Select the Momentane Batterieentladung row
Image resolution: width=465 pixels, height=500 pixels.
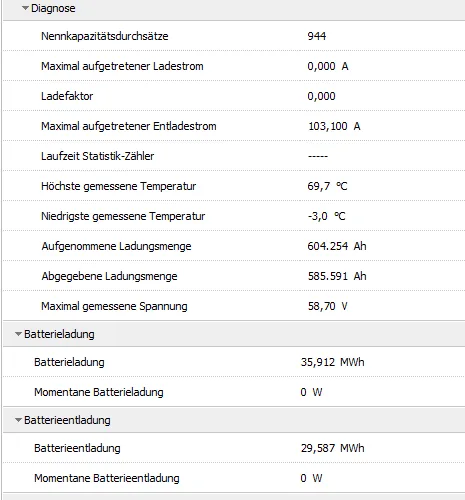point(234,478)
